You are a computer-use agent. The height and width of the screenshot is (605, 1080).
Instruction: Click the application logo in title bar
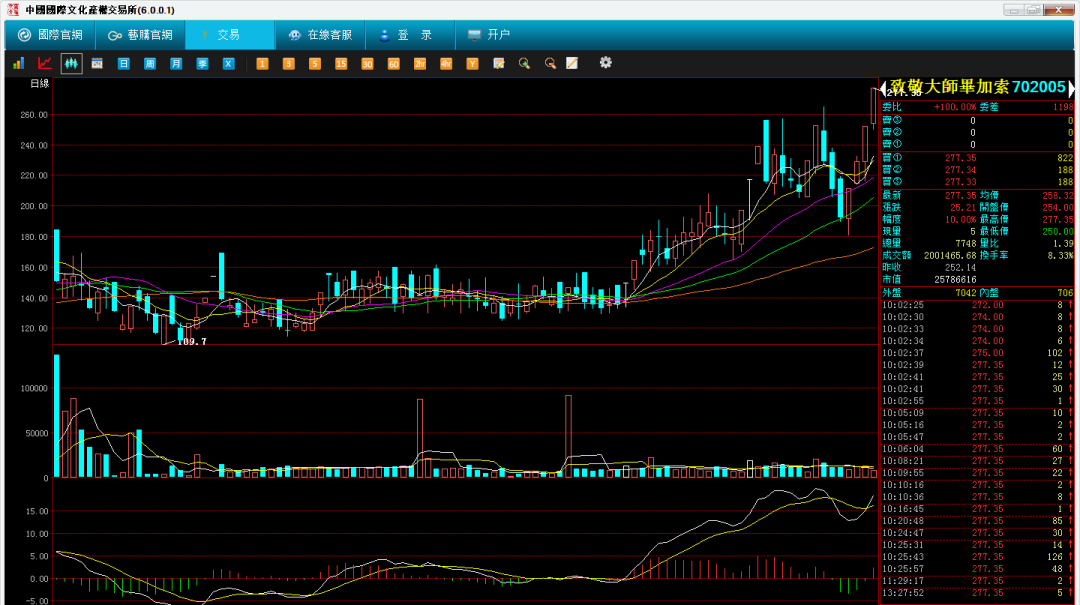(x=12, y=10)
